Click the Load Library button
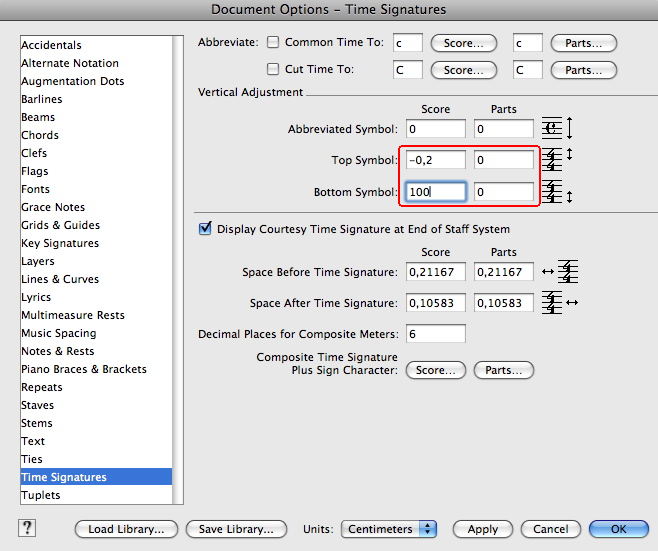This screenshot has width=658, height=551. click(126, 529)
